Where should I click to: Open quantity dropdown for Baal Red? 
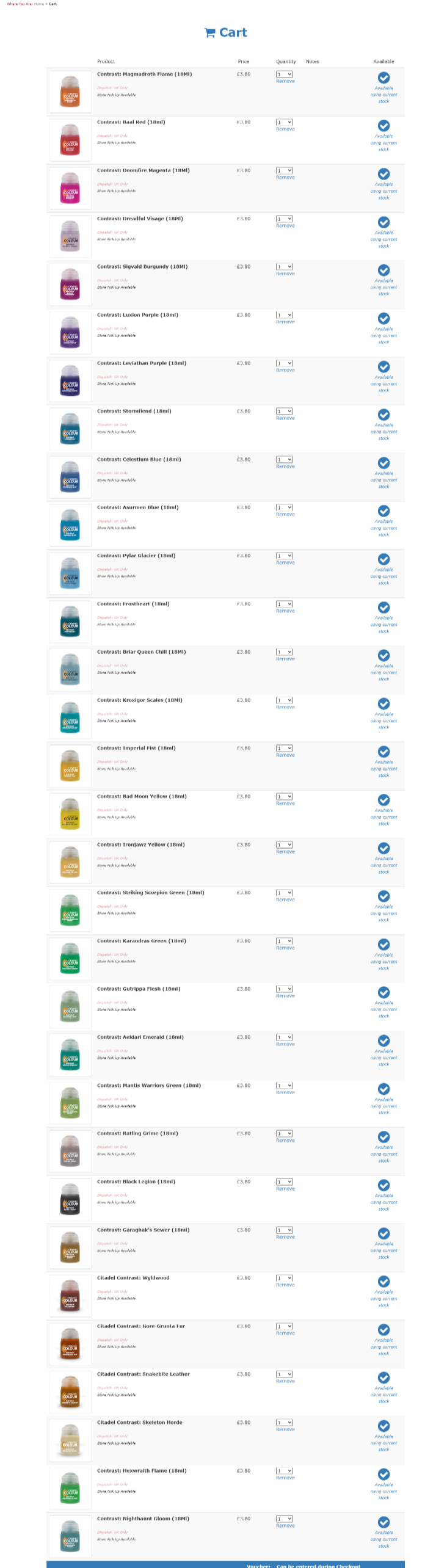coord(284,122)
